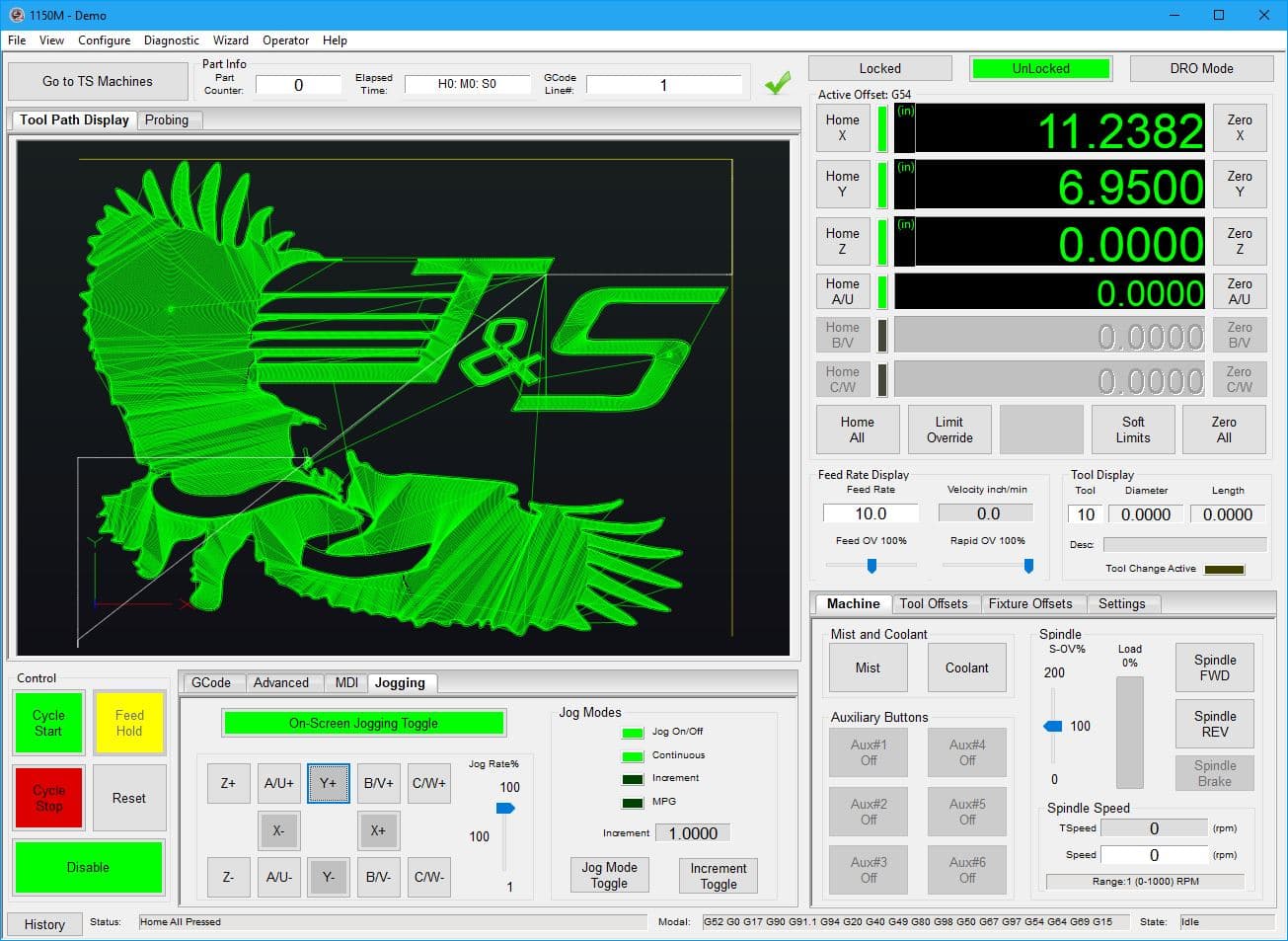
Task: Open the Wizard menu
Action: click(231, 40)
